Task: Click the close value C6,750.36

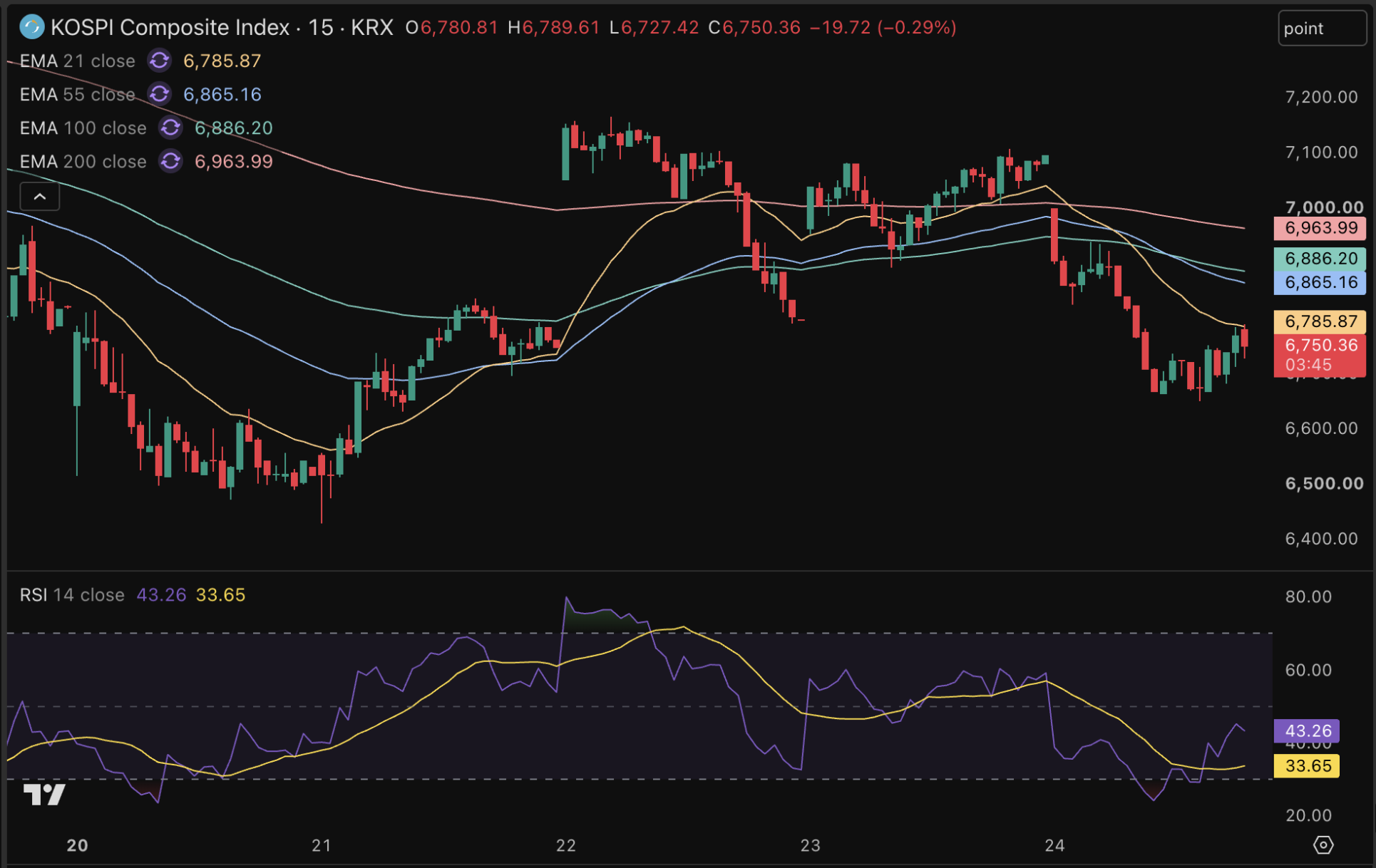Action: pos(754,27)
